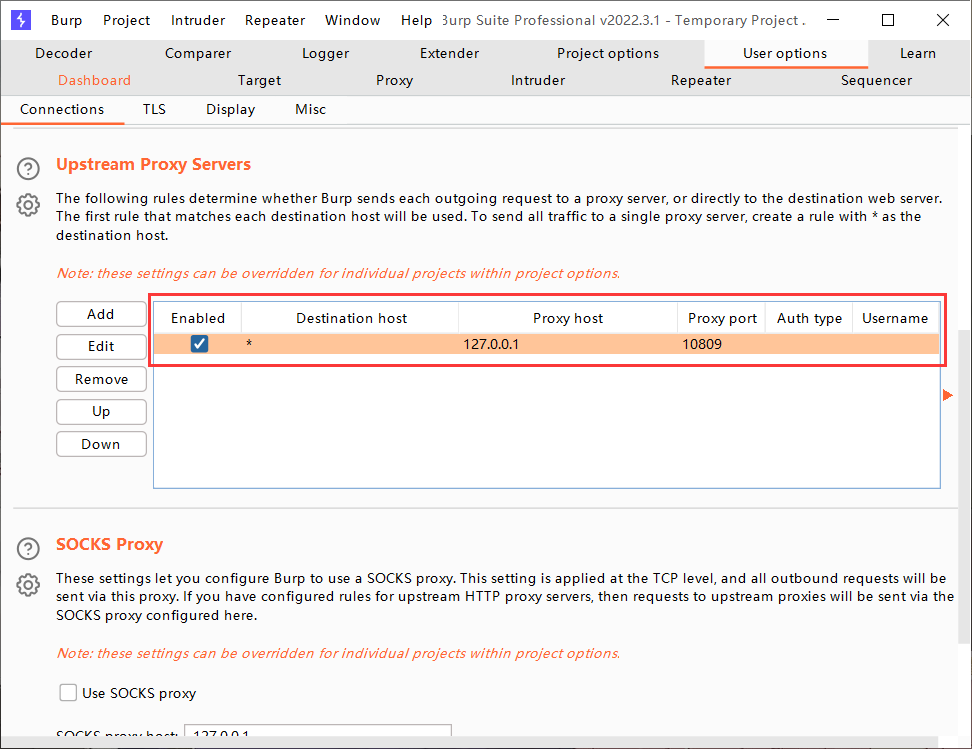Screen dimensions: 972x749
Task: Open the Upstream Proxy Servers gear options
Action: pyautogui.click(x=29, y=205)
